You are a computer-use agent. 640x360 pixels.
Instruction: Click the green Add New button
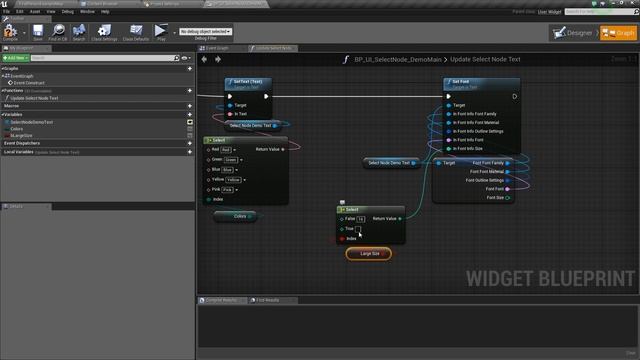click(x=16, y=58)
